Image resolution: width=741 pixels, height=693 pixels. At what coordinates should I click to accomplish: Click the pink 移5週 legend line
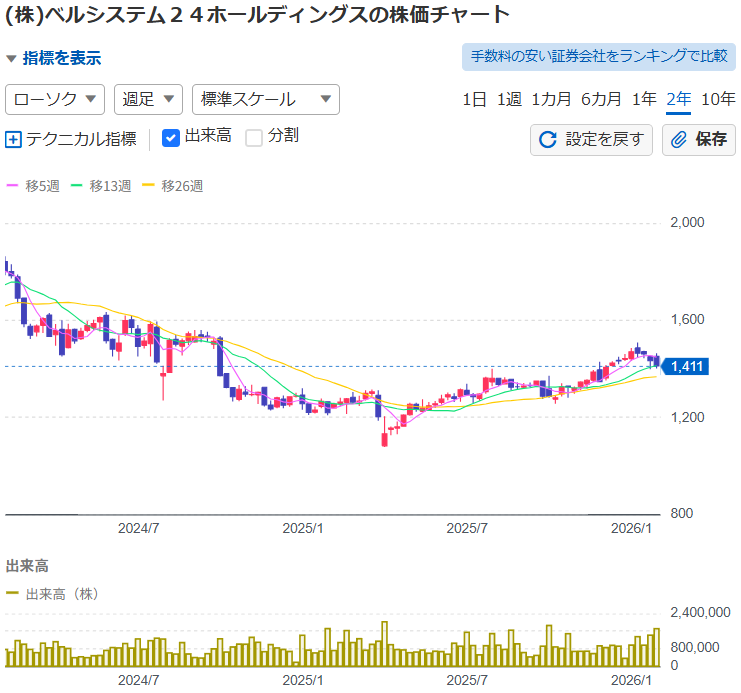[13, 185]
